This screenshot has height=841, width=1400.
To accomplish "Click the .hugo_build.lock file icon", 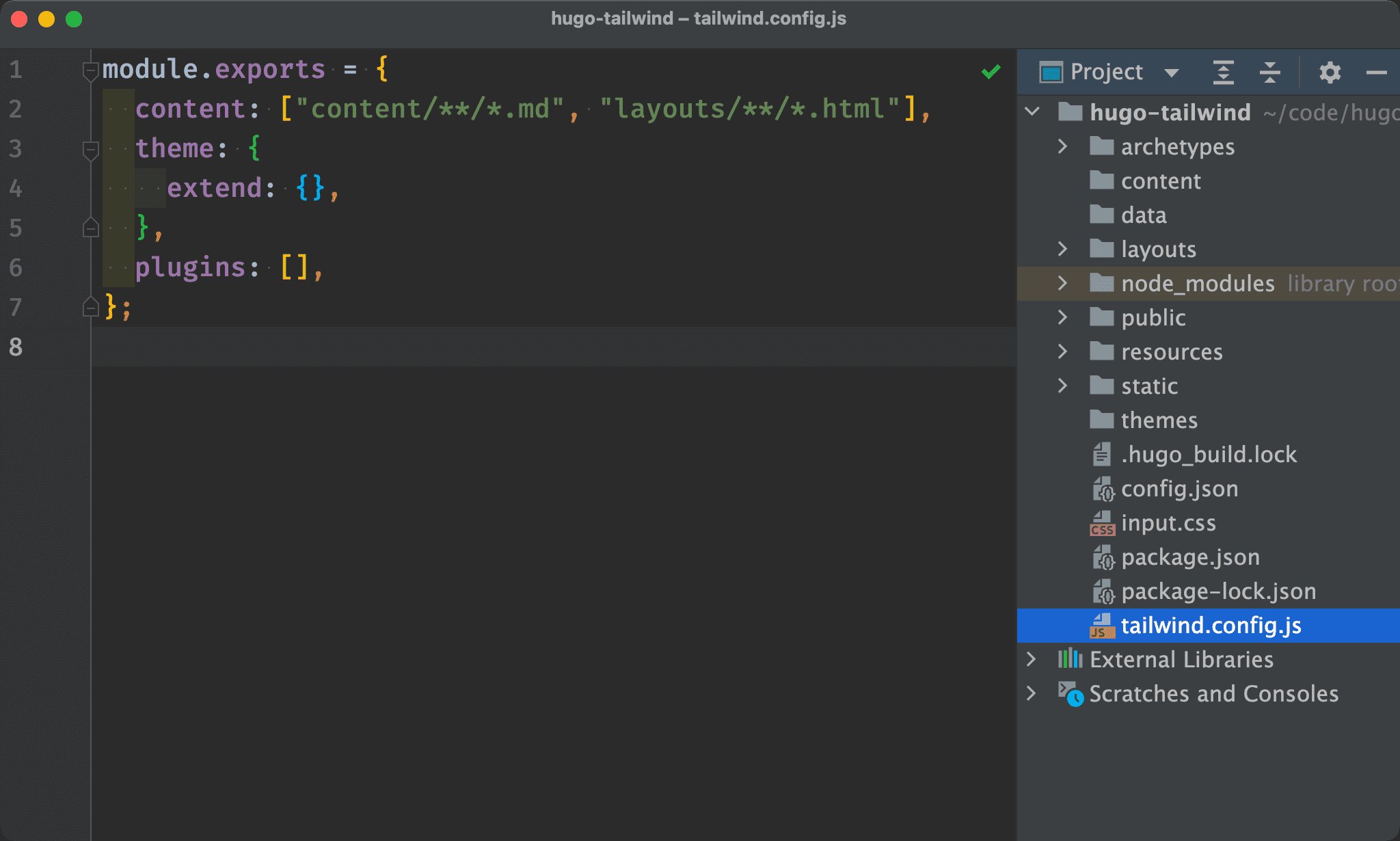I will [x=1101, y=454].
